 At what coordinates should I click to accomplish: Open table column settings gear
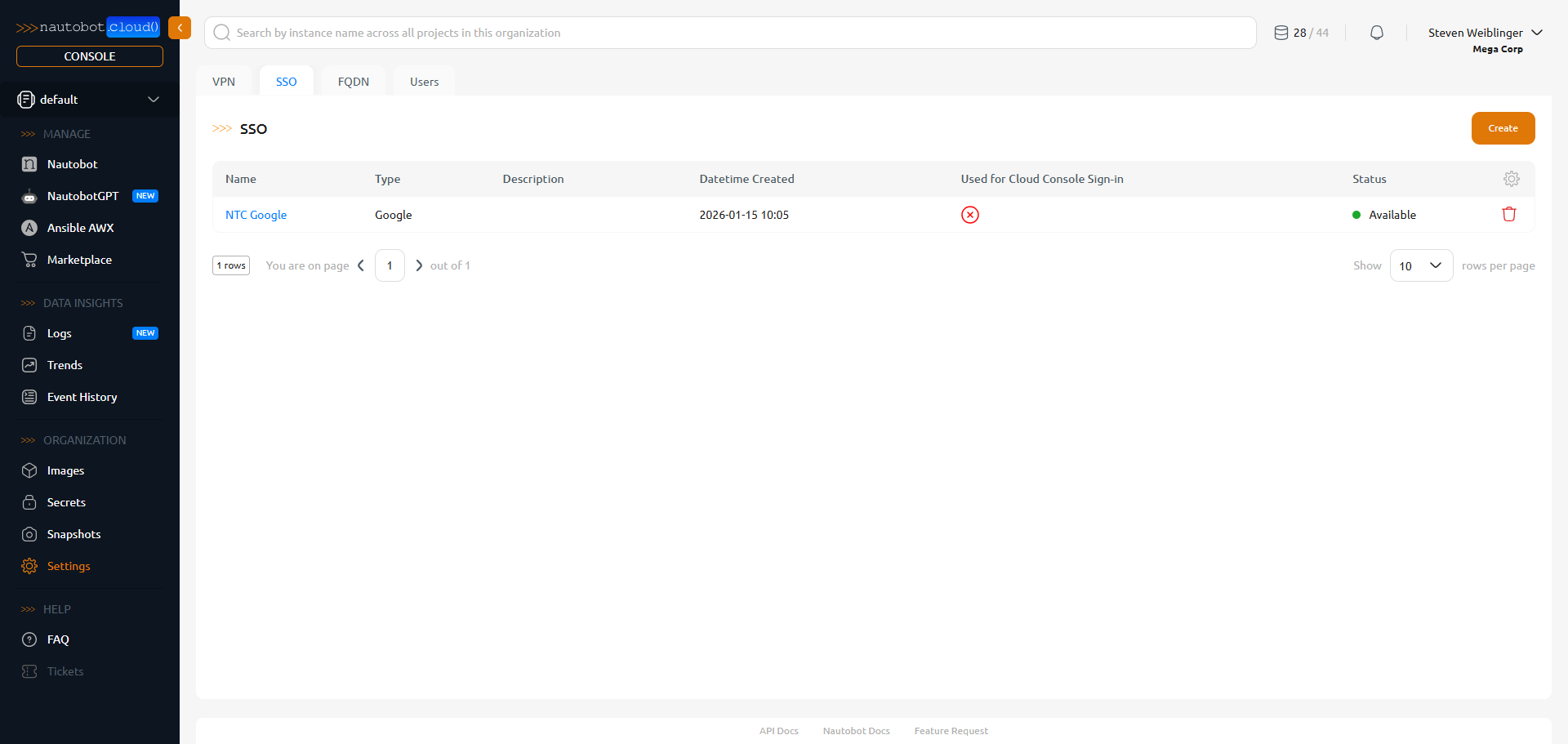1512,179
